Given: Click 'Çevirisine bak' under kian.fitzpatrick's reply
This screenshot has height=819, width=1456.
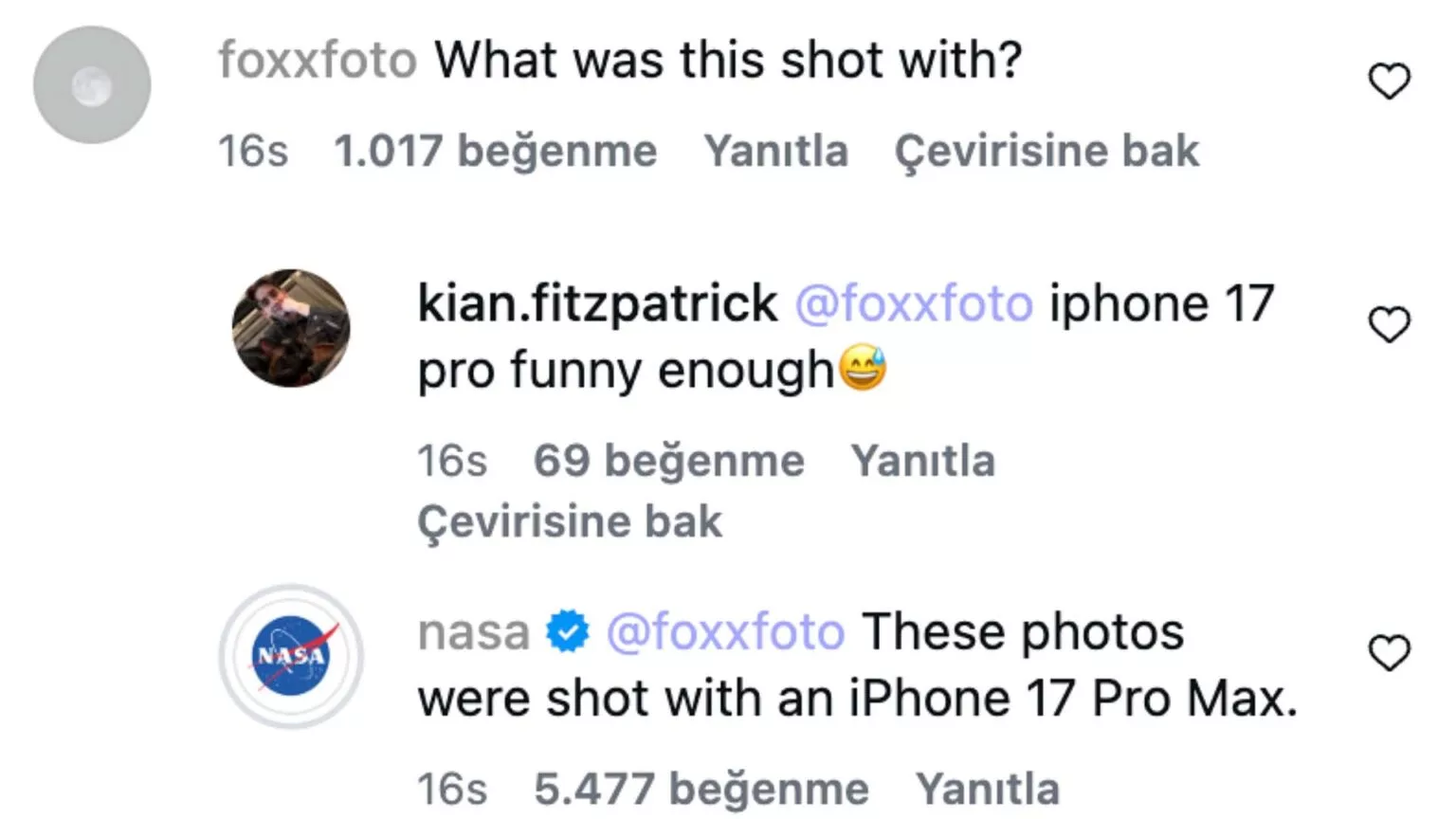Looking at the screenshot, I should pos(570,520).
